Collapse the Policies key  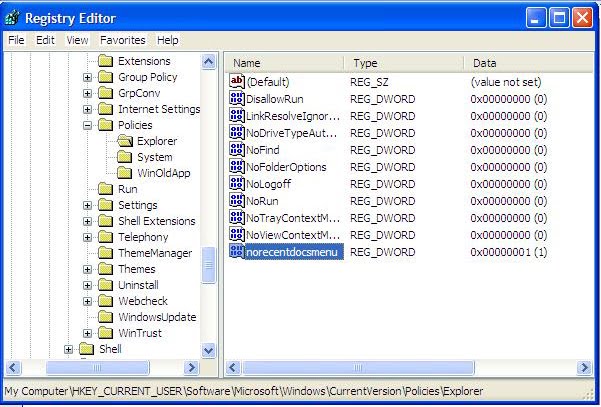pos(87,125)
